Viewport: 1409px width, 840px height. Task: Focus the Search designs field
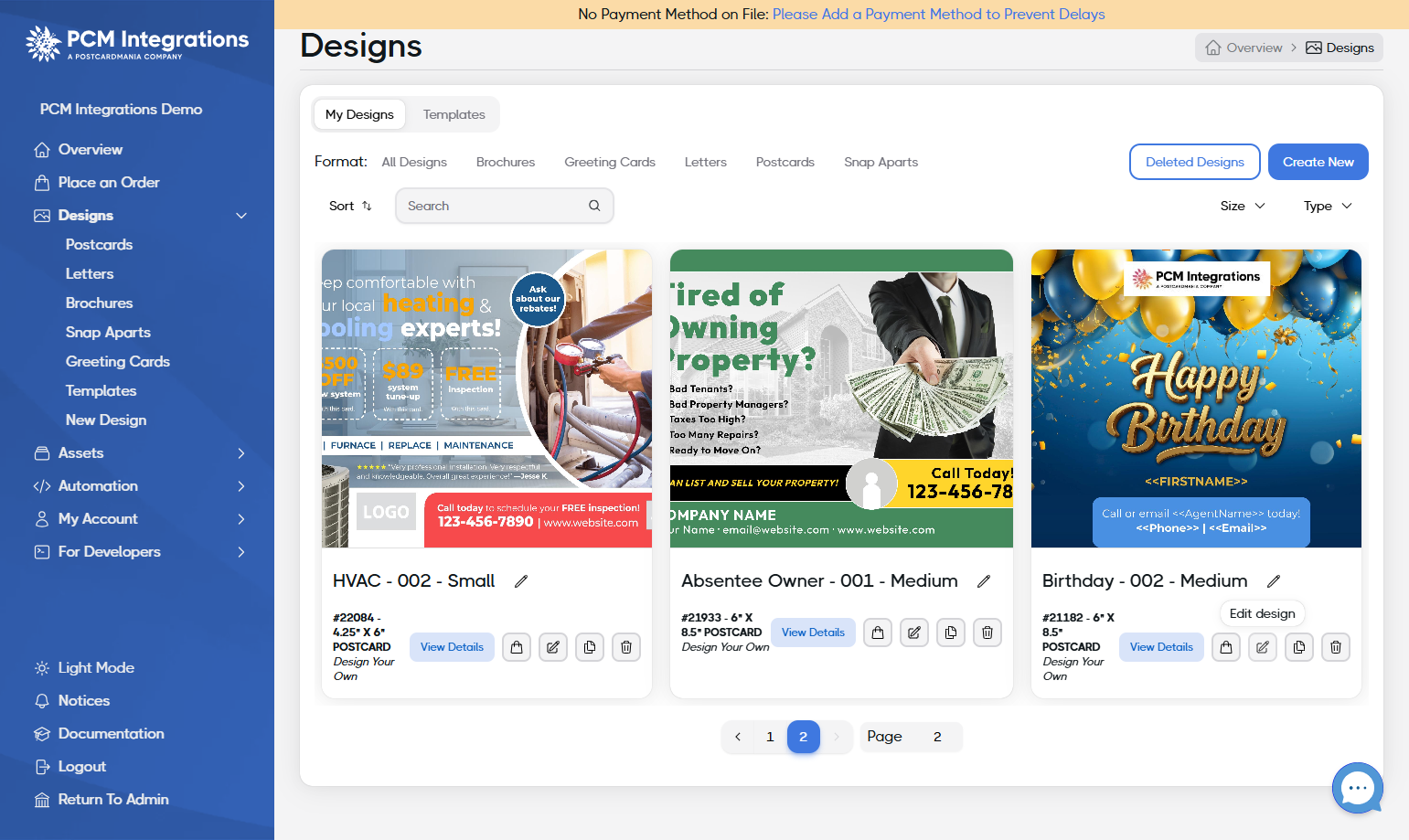(x=504, y=206)
